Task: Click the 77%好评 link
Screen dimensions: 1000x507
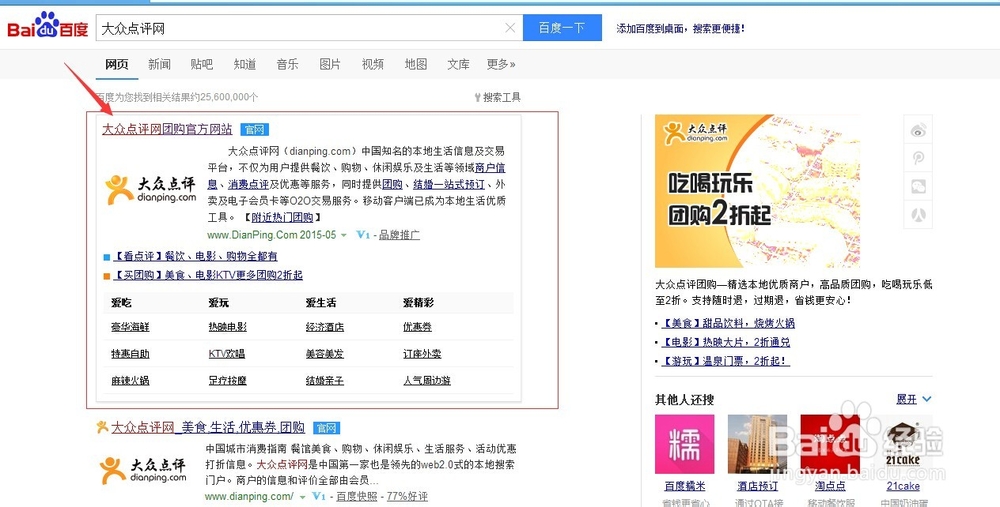Action: 407,496
